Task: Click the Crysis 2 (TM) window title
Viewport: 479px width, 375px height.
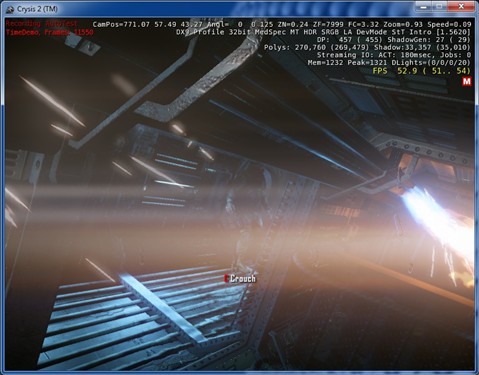Action: [37, 9]
